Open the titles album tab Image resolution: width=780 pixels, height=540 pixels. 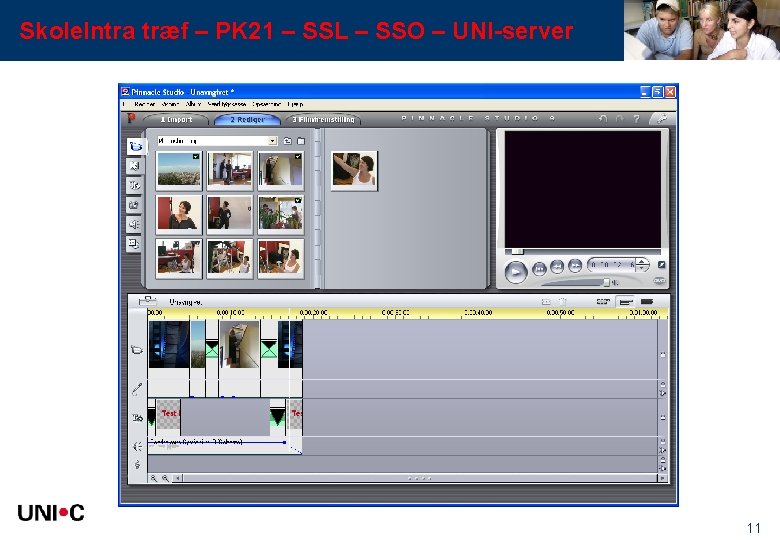[134, 185]
